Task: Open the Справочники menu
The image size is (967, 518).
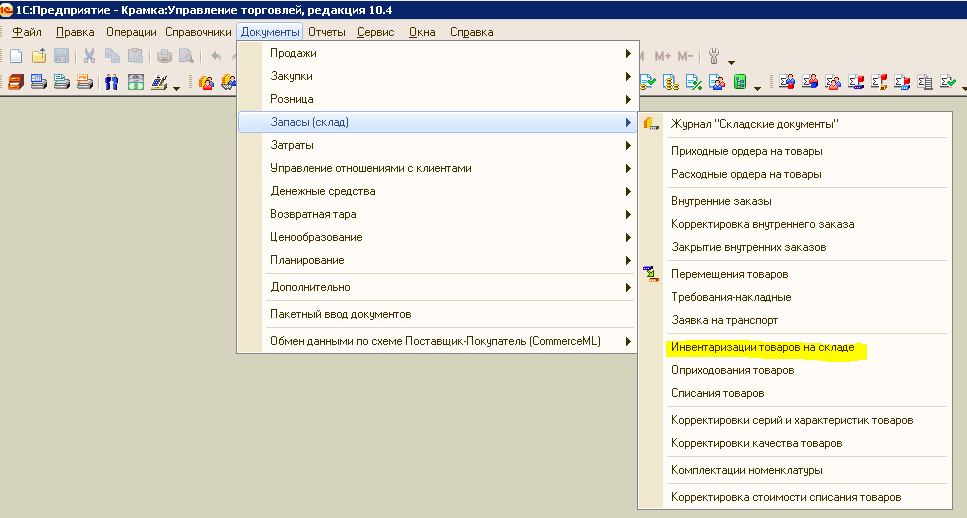Action: (x=198, y=32)
